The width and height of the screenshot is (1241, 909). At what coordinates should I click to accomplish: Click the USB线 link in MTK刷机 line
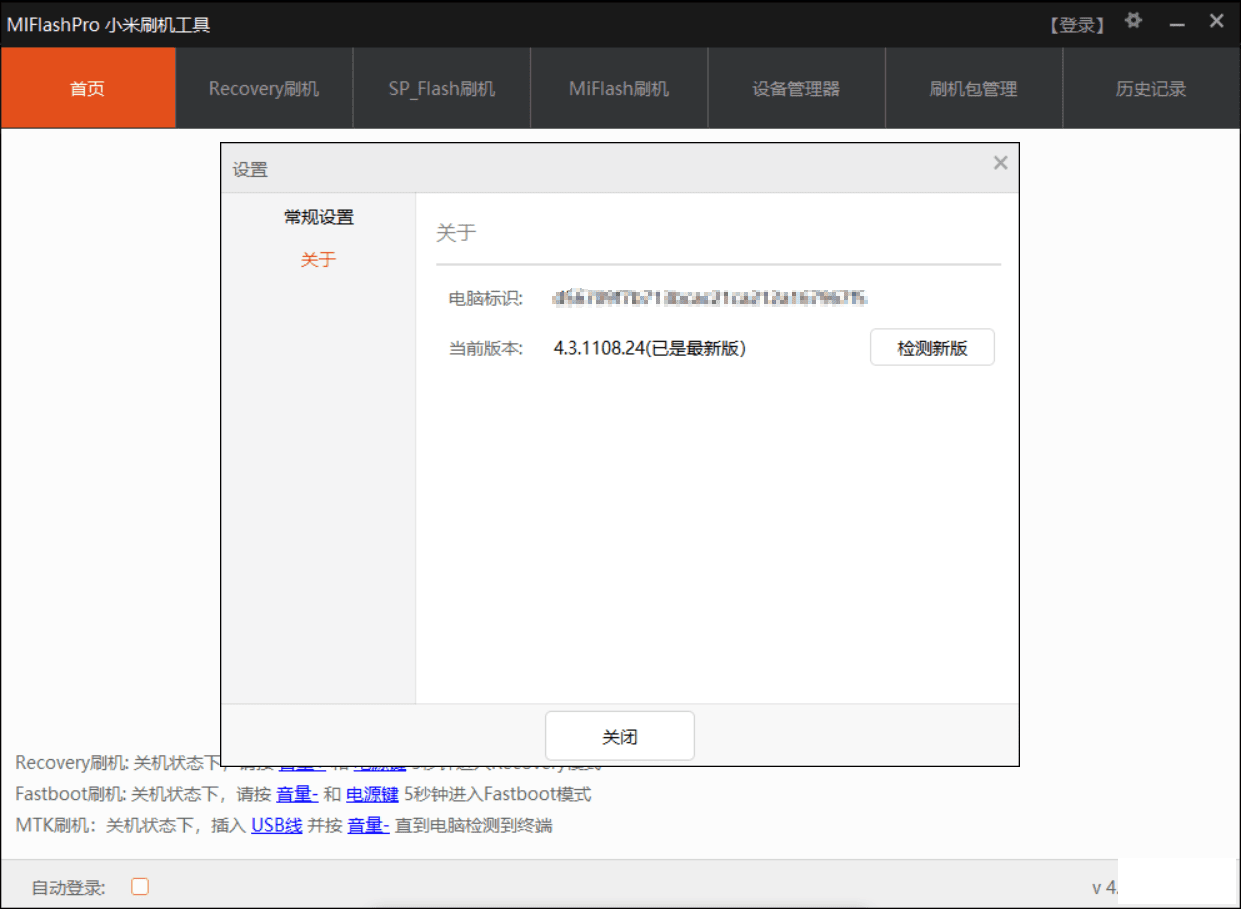point(277,826)
